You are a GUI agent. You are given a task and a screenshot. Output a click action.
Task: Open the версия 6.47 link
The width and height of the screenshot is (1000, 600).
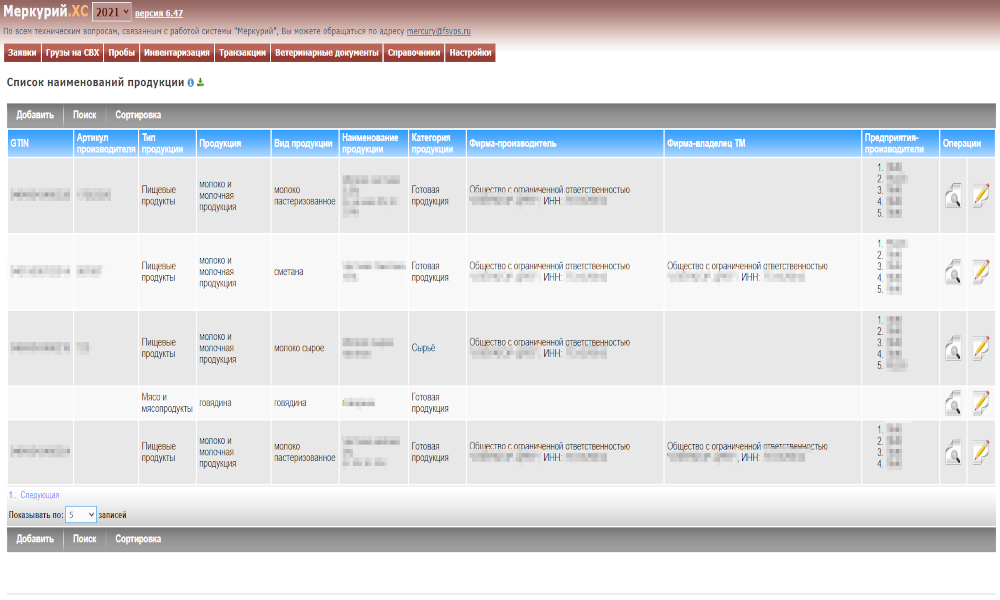(x=159, y=13)
